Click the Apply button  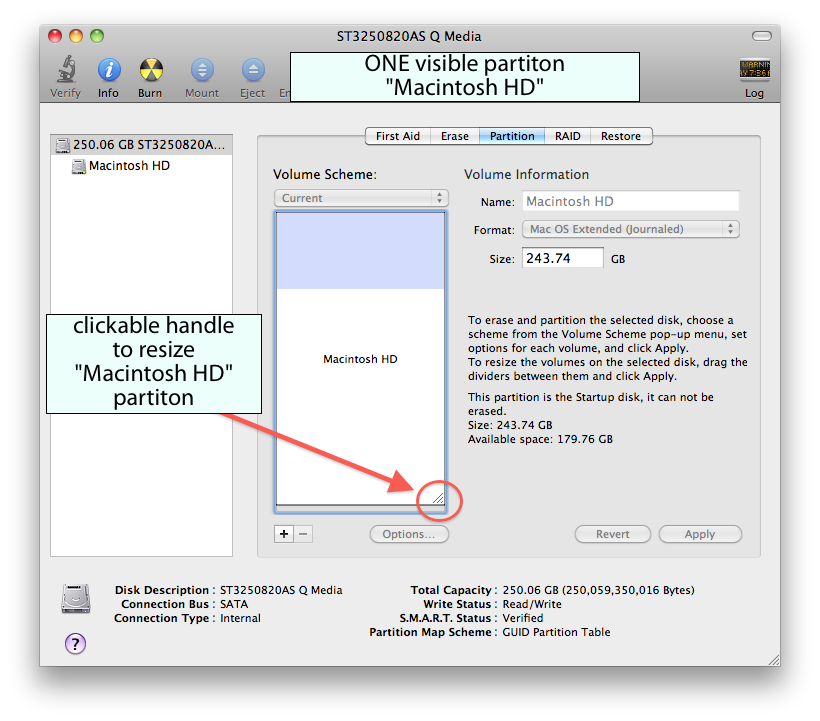tap(700, 534)
